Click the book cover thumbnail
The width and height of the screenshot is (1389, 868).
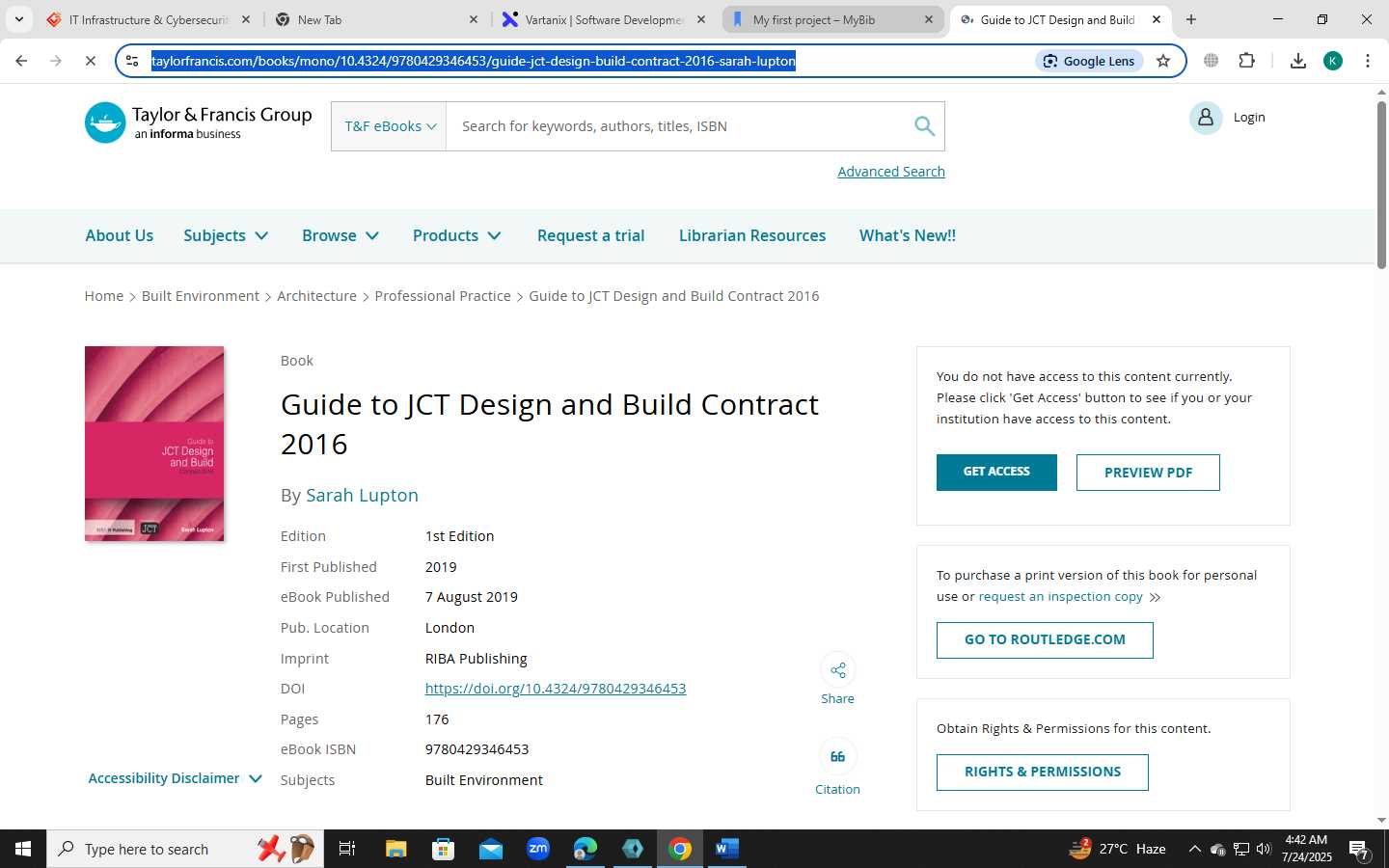coord(154,444)
